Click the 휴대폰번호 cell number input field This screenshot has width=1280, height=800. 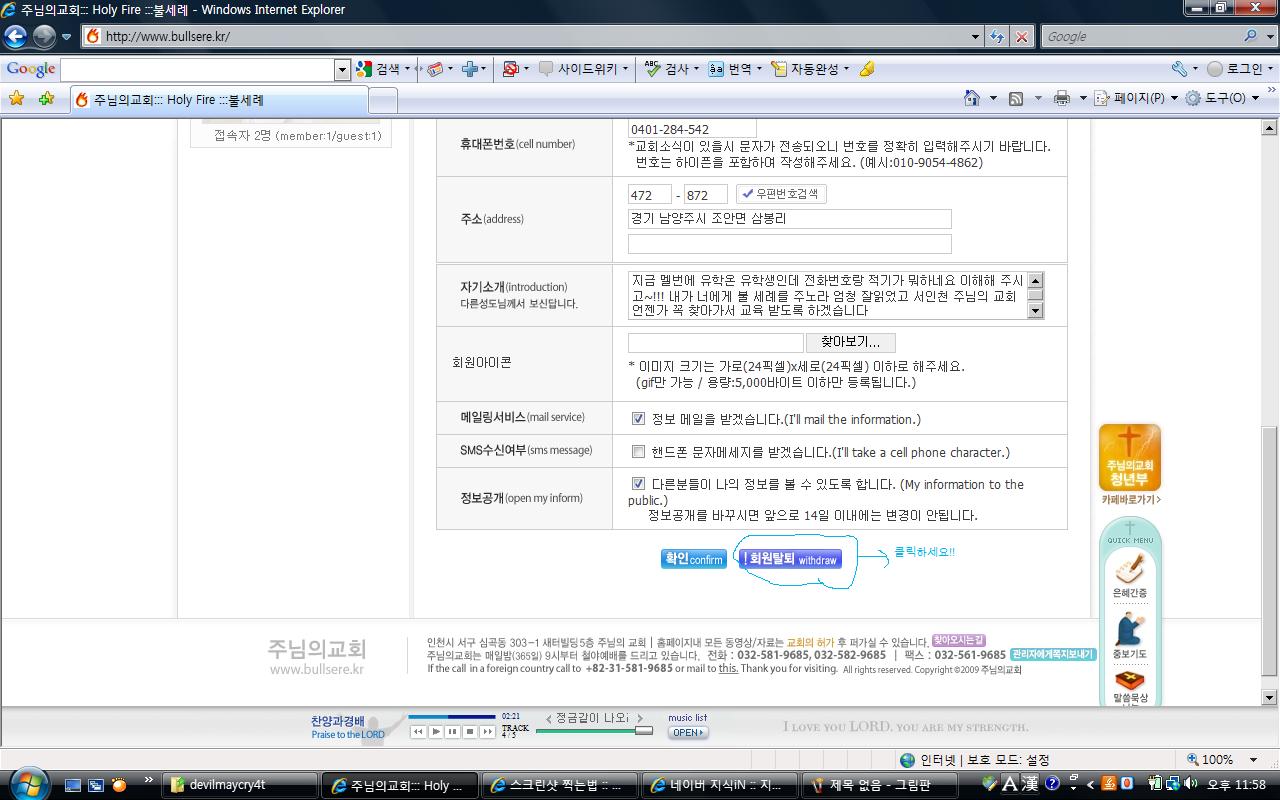[692, 129]
